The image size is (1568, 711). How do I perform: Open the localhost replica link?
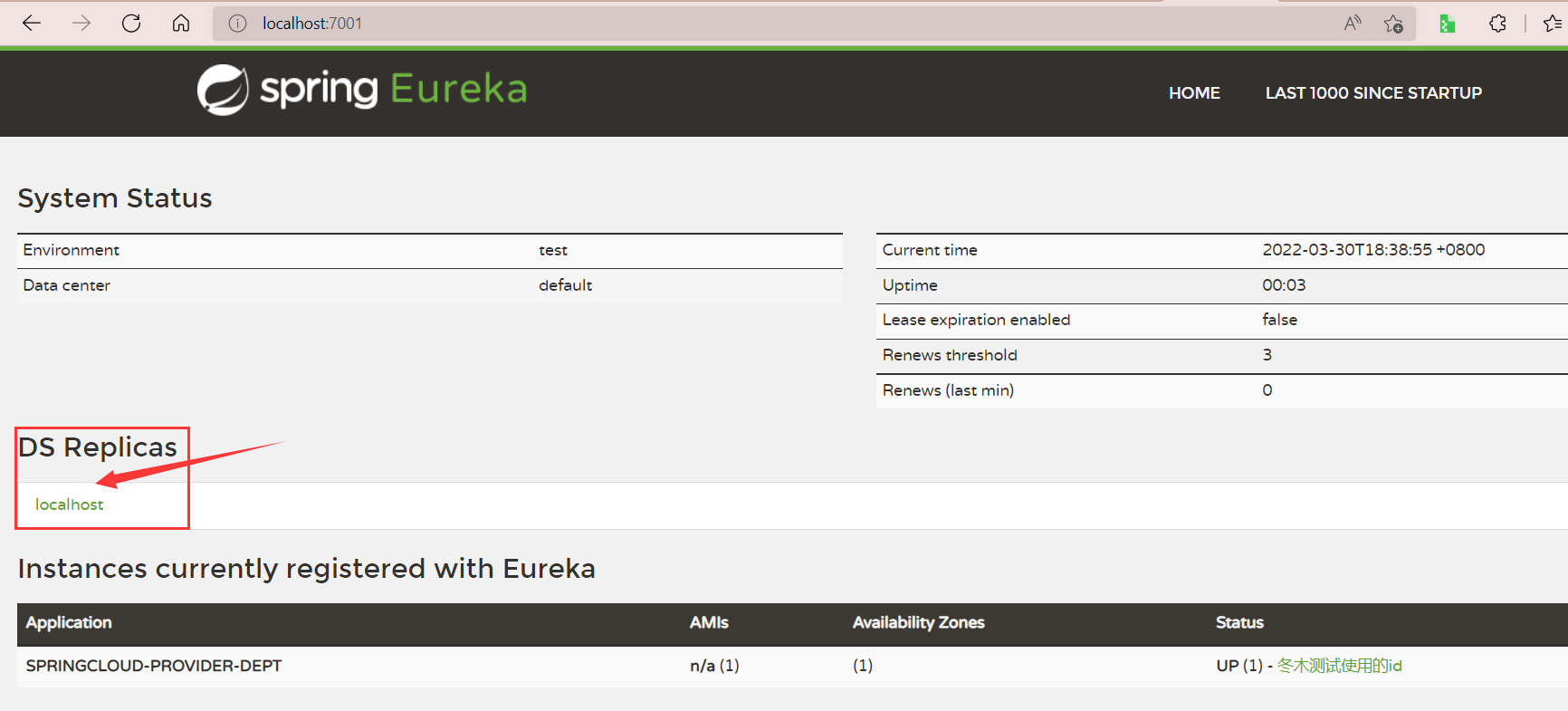[x=70, y=504]
